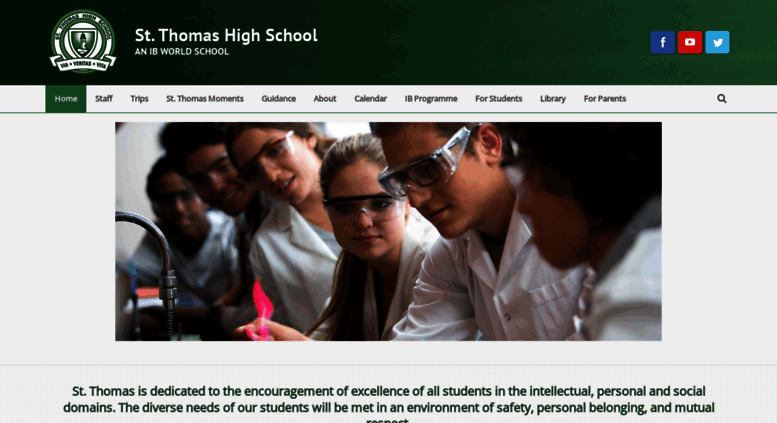Expand the Guidance menu
Screen dimensions: 777x423
[x=278, y=99]
